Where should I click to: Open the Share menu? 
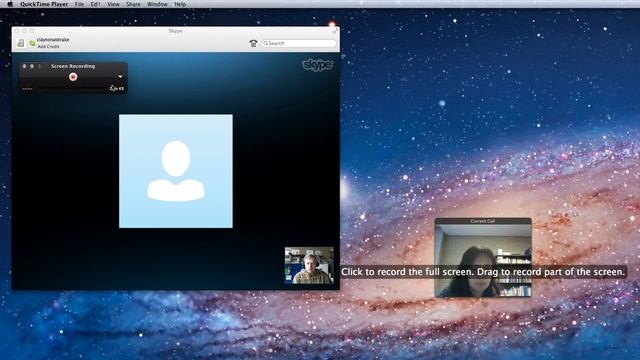point(133,4)
